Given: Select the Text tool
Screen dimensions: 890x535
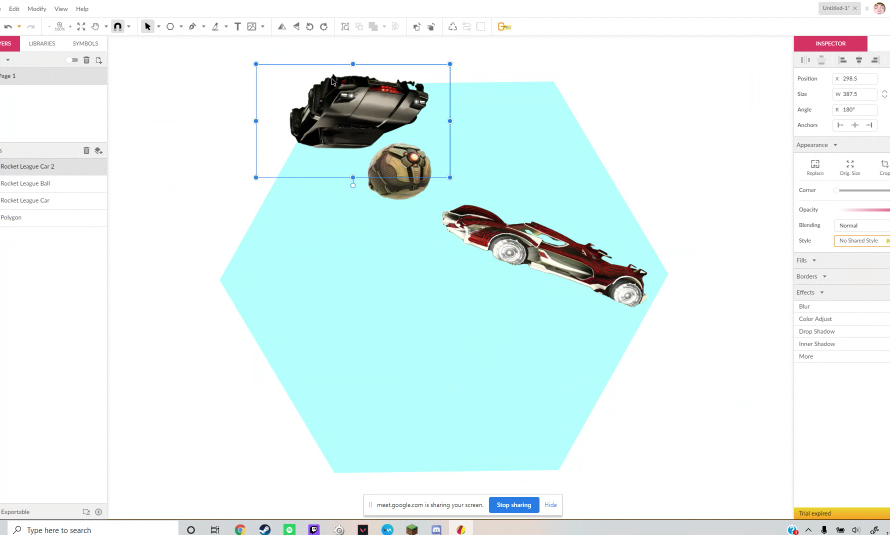Looking at the screenshot, I should (x=238, y=27).
